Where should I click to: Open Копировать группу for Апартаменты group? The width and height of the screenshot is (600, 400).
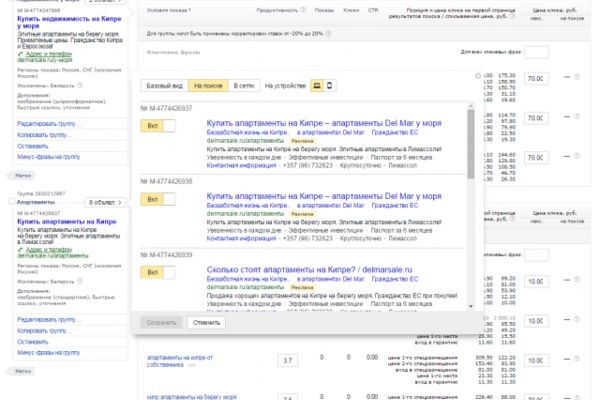44,330
